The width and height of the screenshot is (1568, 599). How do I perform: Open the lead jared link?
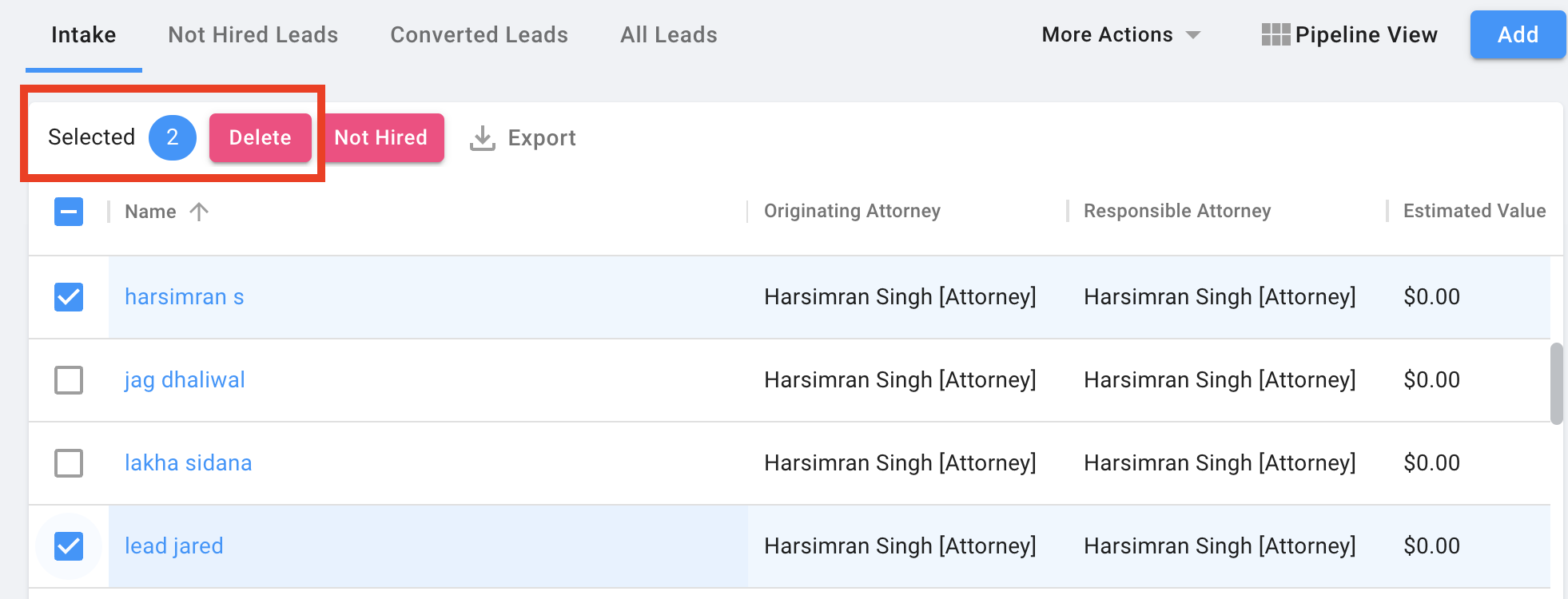tap(174, 546)
